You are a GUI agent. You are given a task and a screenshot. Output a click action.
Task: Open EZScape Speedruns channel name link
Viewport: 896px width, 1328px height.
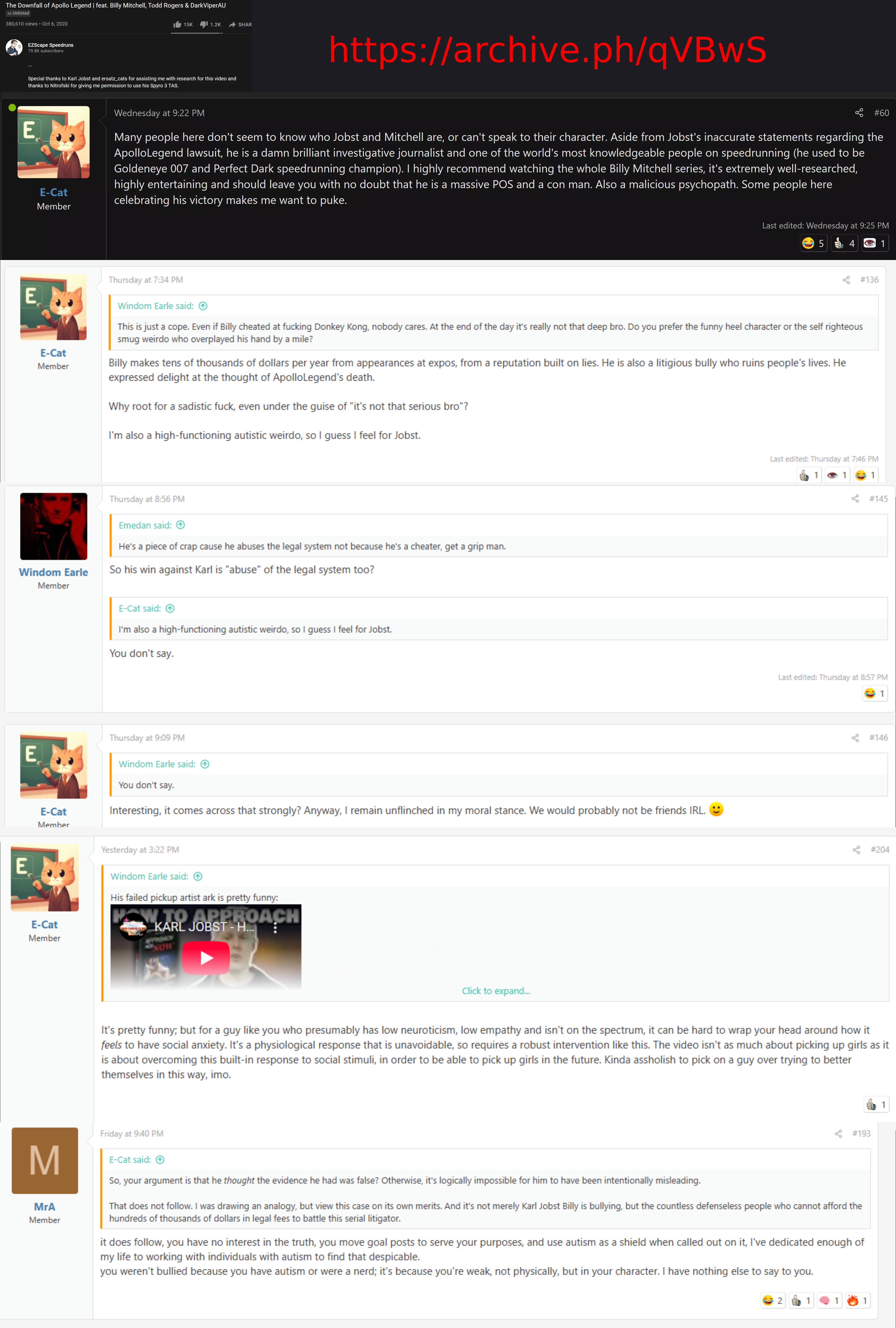click(x=50, y=45)
